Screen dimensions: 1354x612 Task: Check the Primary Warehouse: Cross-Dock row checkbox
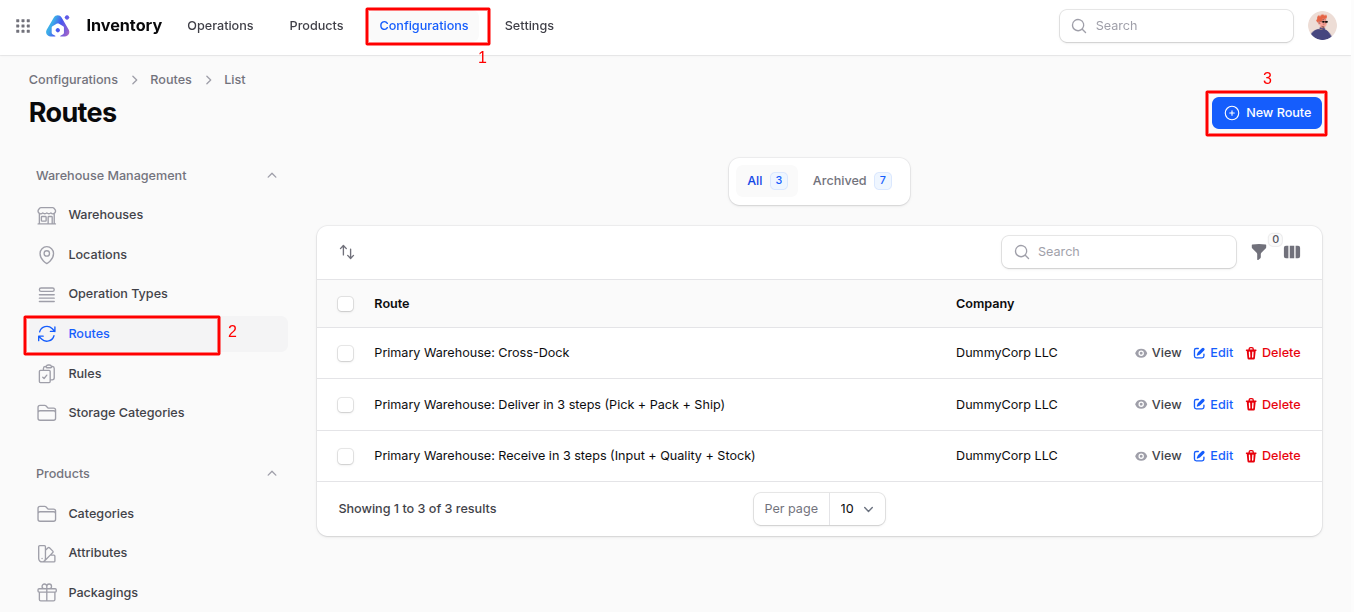[x=346, y=353]
